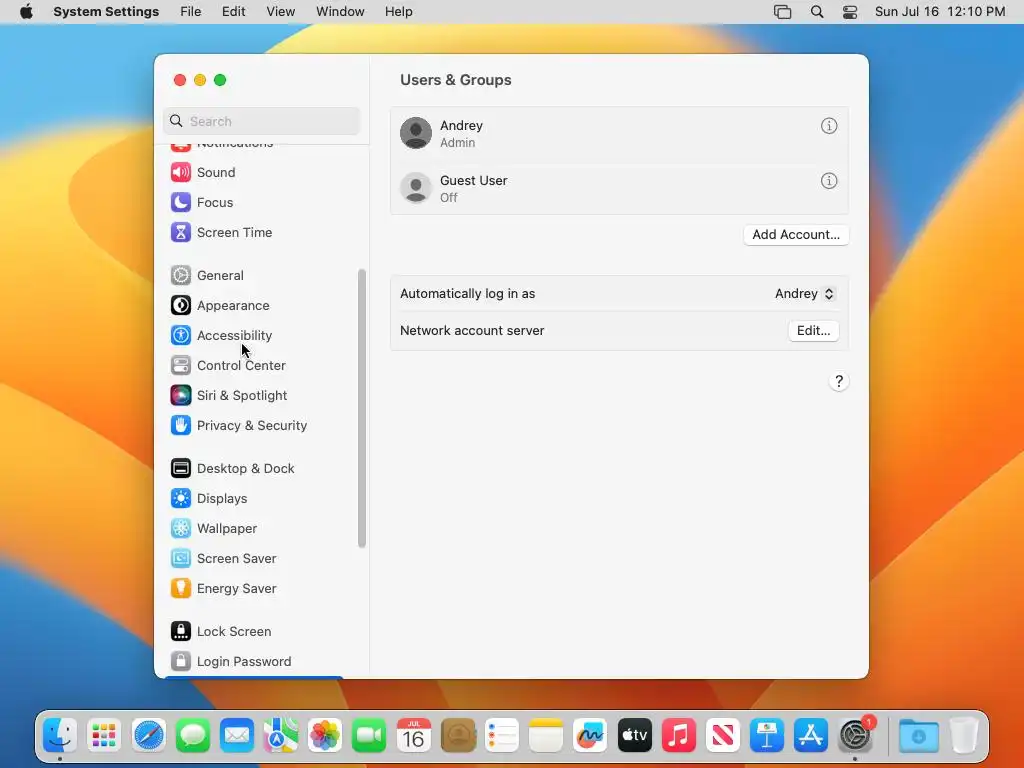
Task: Launch Music from the Dock
Action: 679,735
